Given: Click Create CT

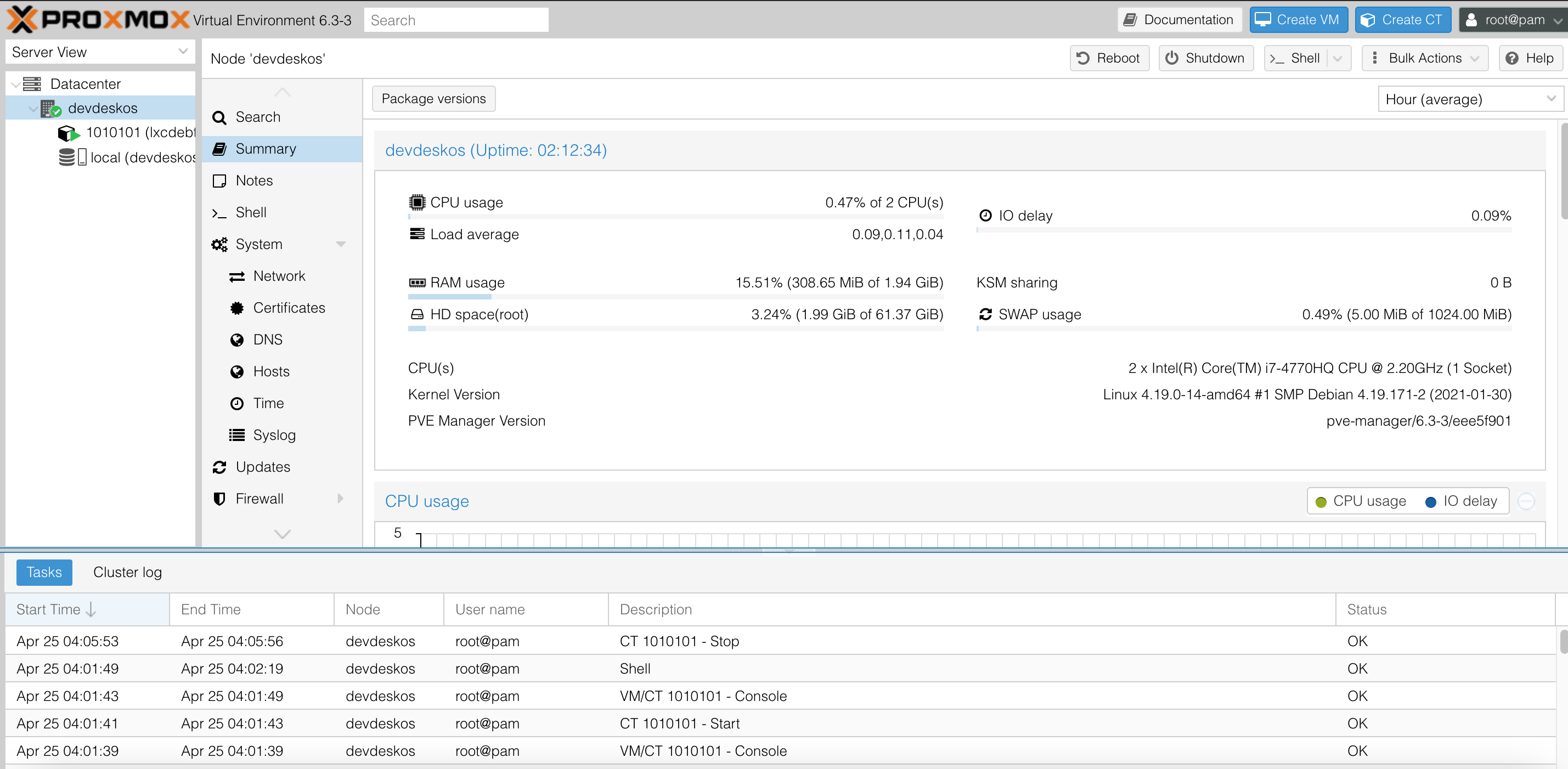Looking at the screenshot, I should click(x=1403, y=20).
